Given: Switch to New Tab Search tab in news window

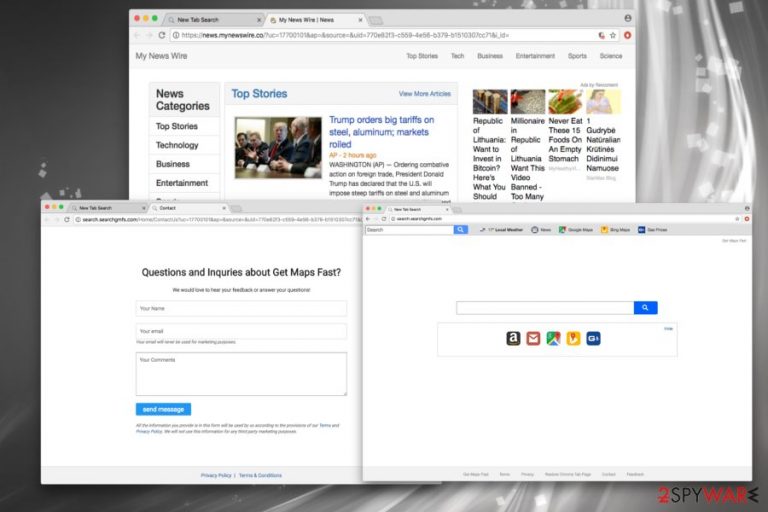Looking at the screenshot, I should pos(212,20).
